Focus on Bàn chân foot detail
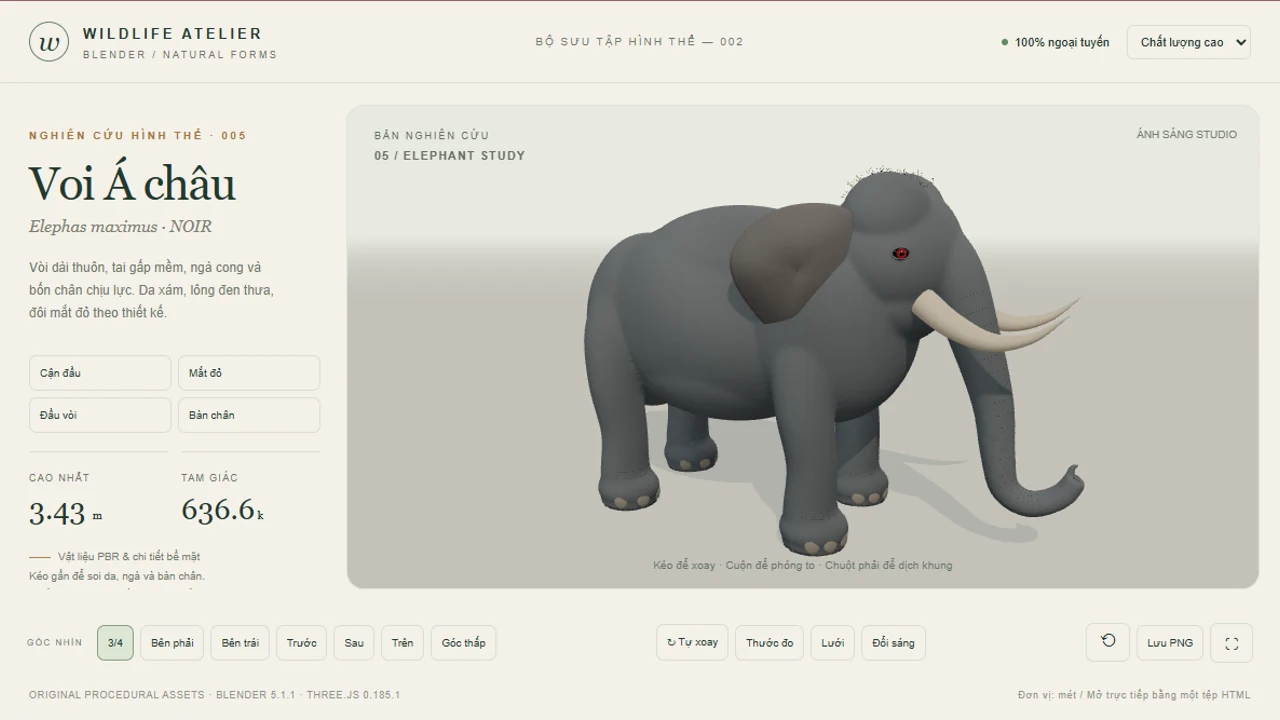1280x720 pixels. (249, 415)
